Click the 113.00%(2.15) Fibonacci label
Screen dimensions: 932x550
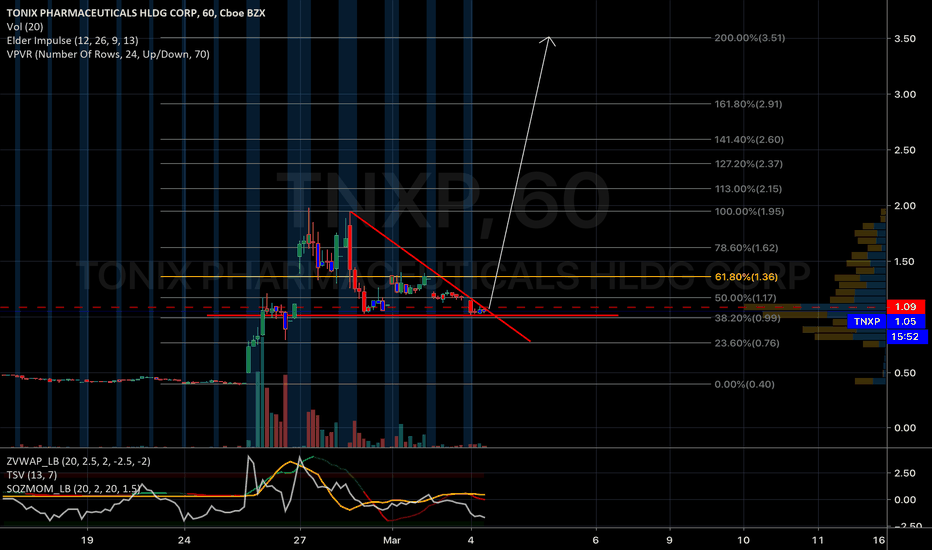tap(748, 188)
